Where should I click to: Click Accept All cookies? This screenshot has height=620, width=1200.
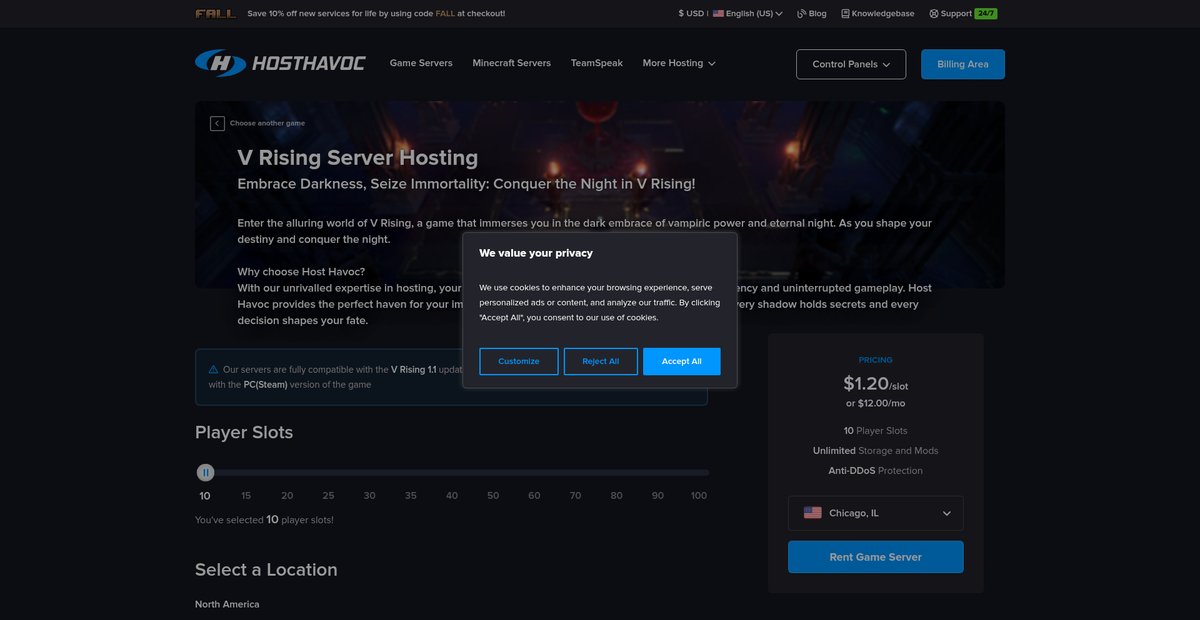[x=682, y=361]
